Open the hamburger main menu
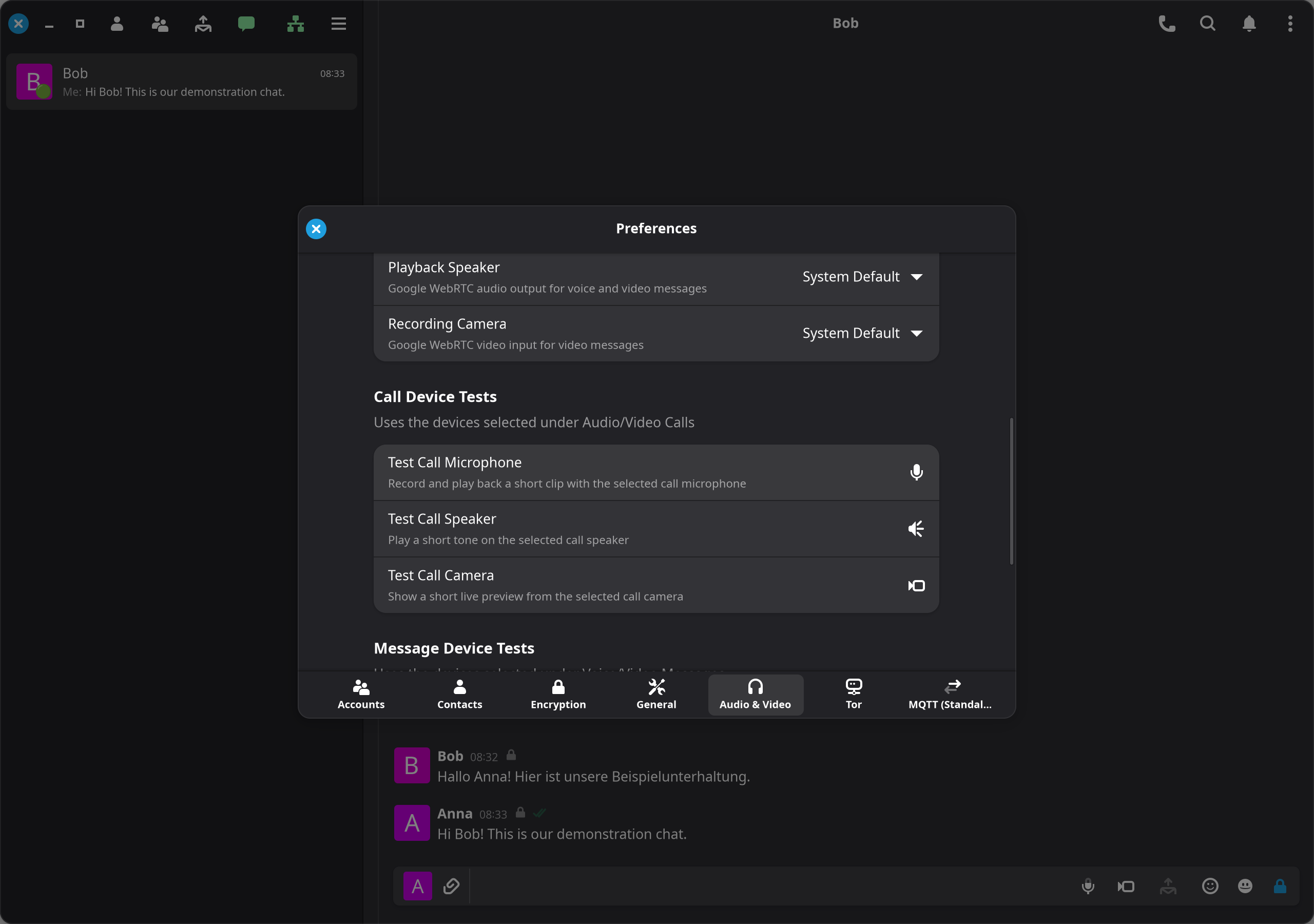Viewport: 1314px width, 924px height. [339, 24]
